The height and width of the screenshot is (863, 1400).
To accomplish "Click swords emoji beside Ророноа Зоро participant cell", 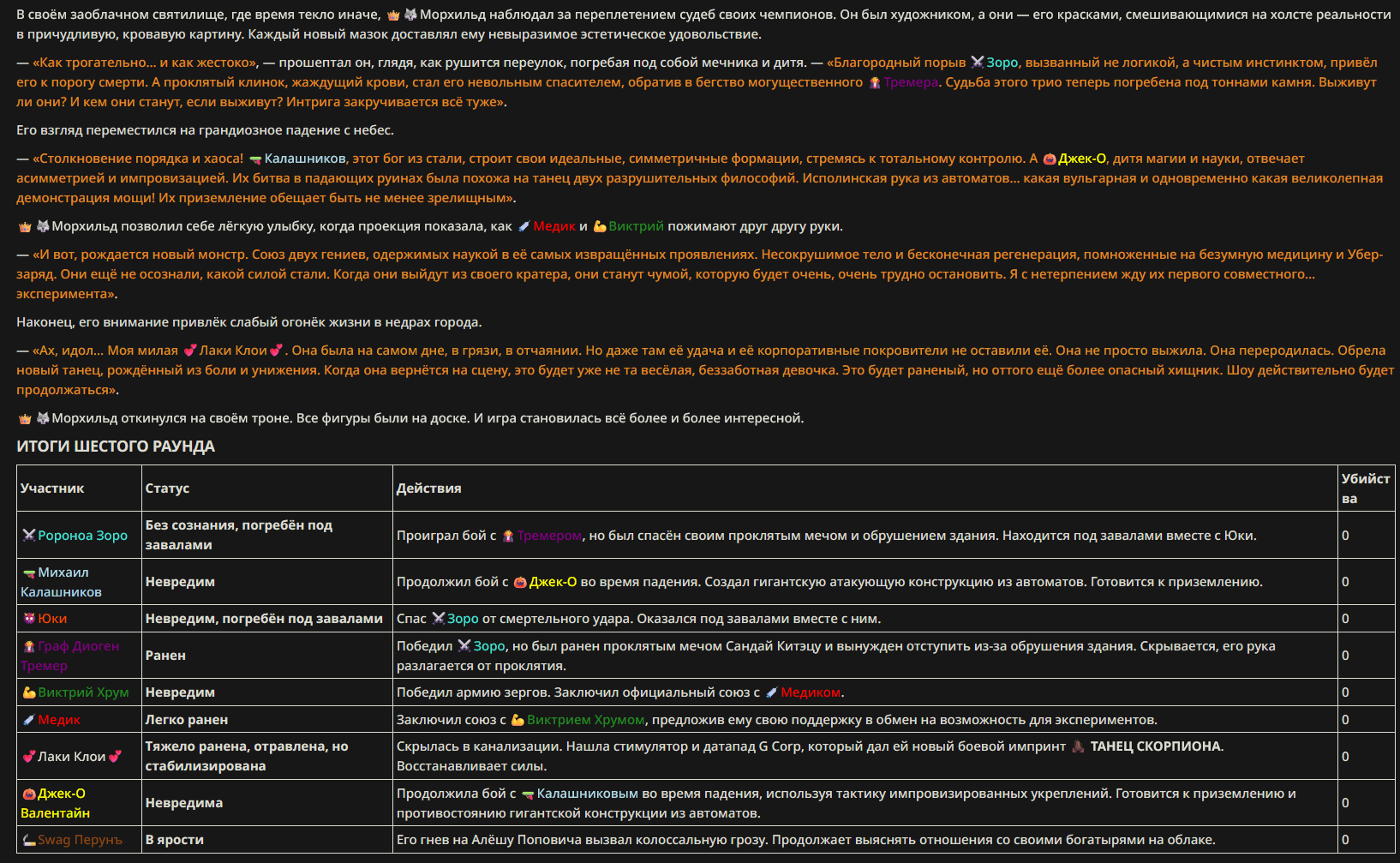I will (29, 536).
